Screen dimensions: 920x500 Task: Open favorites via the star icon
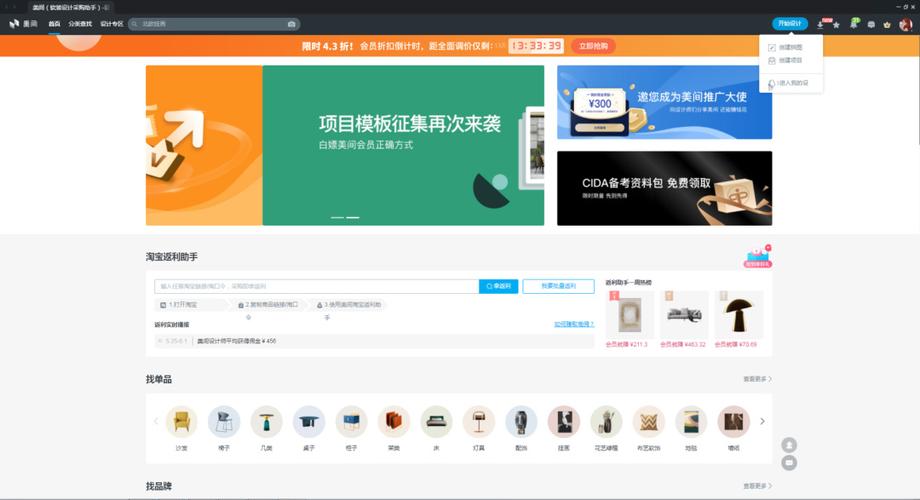pyautogui.click(x=836, y=25)
